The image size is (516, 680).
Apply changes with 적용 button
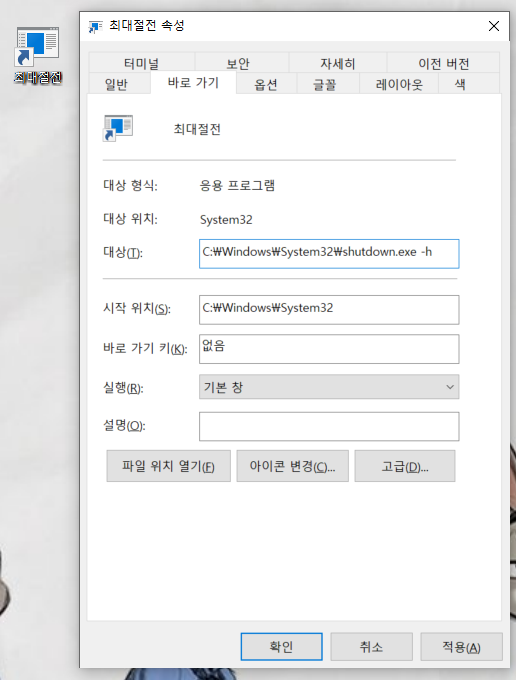point(461,647)
